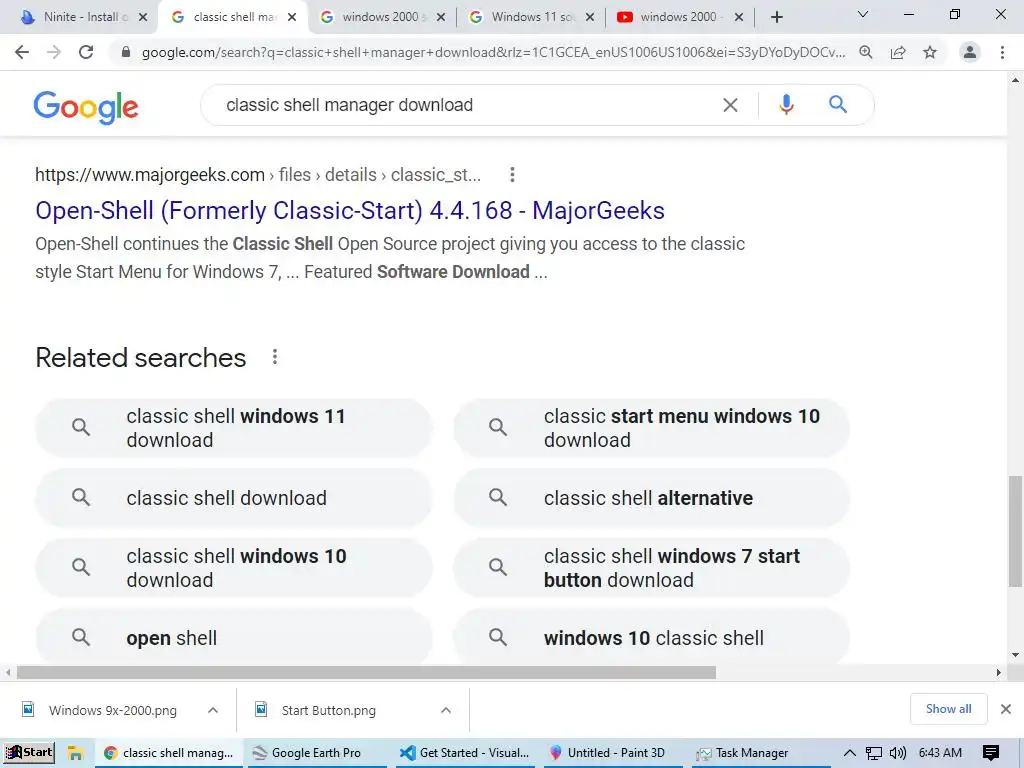Clear the Google search box
This screenshot has width=1024, height=768.
coord(730,105)
